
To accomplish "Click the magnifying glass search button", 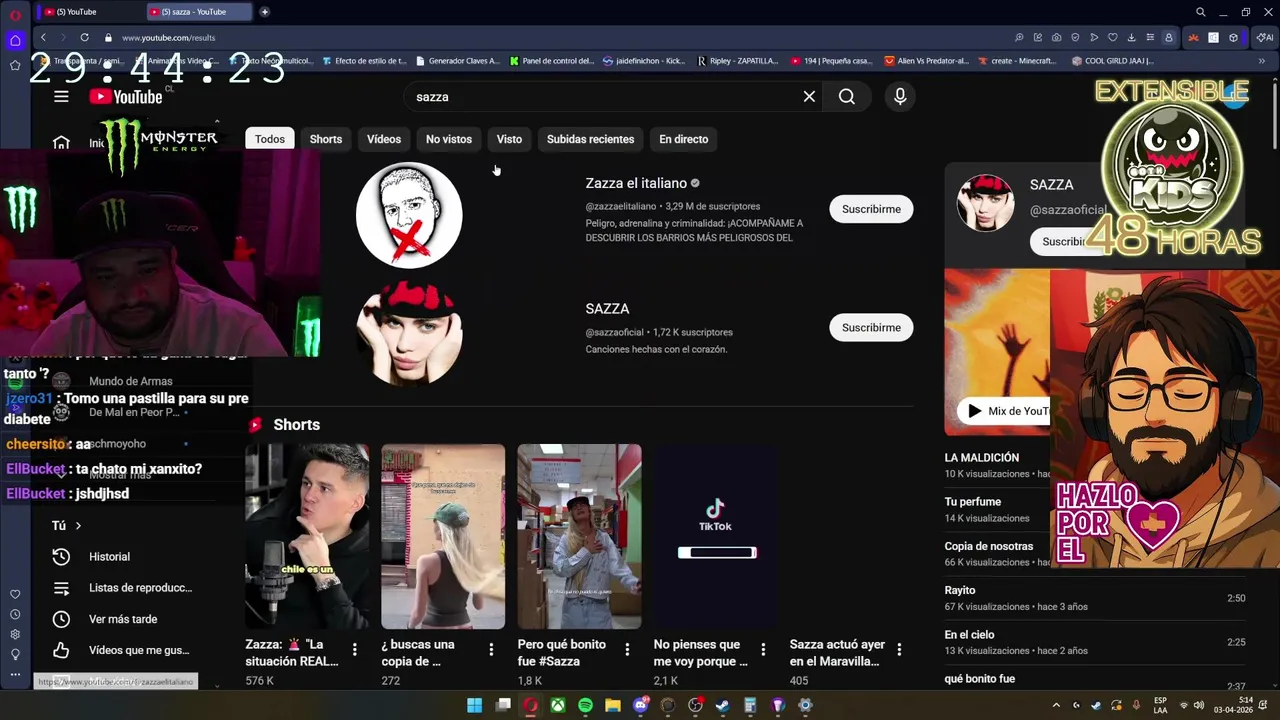I will [x=847, y=97].
